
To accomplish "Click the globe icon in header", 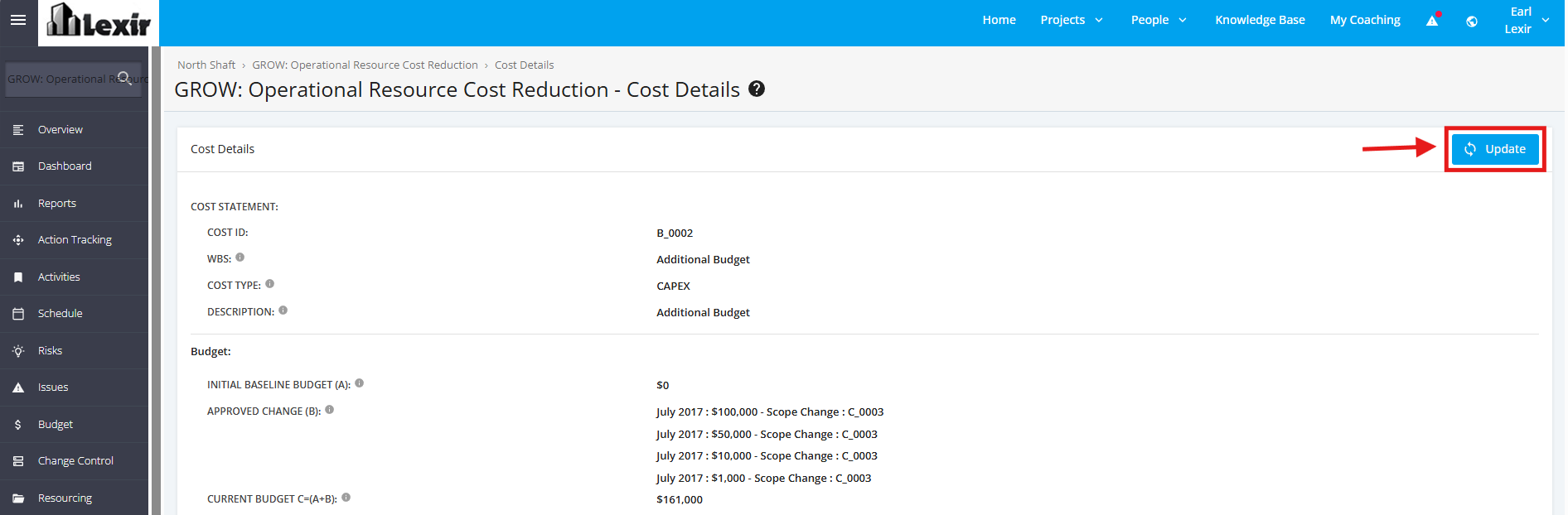I will pyautogui.click(x=1472, y=22).
